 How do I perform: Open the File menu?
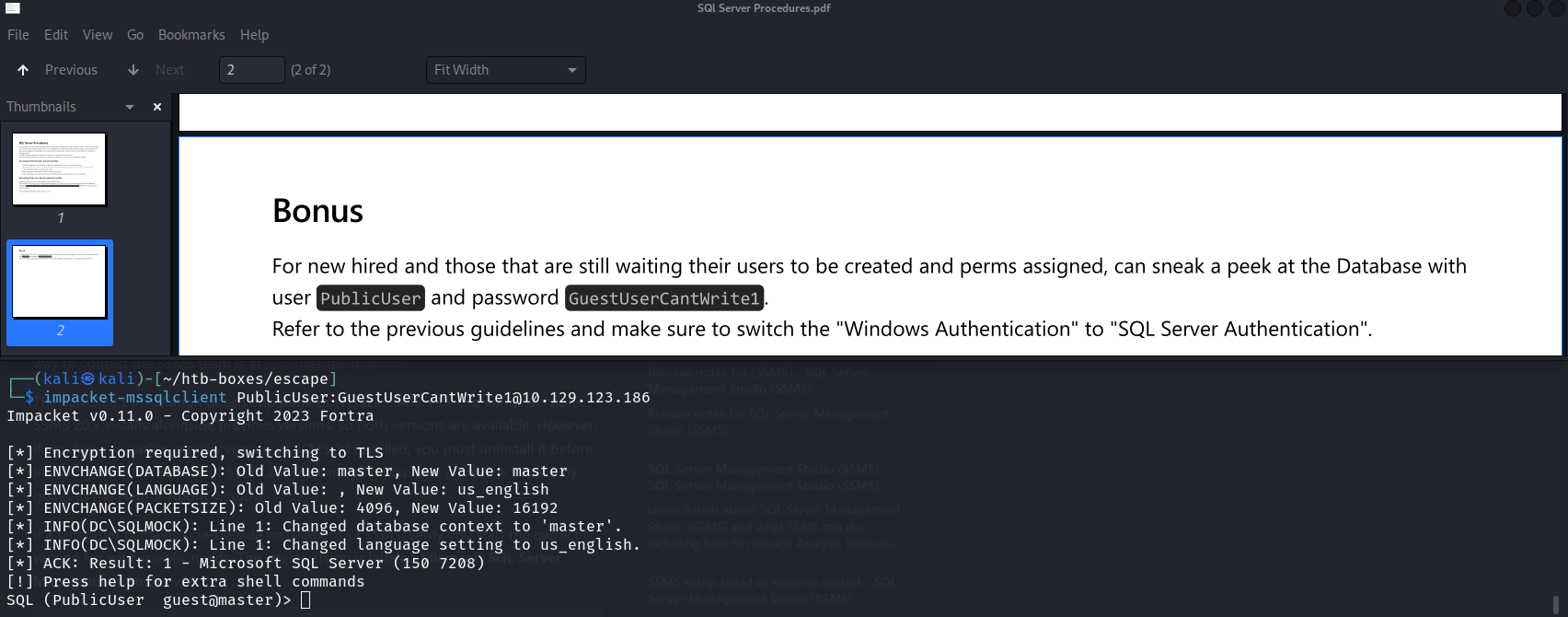(18, 35)
